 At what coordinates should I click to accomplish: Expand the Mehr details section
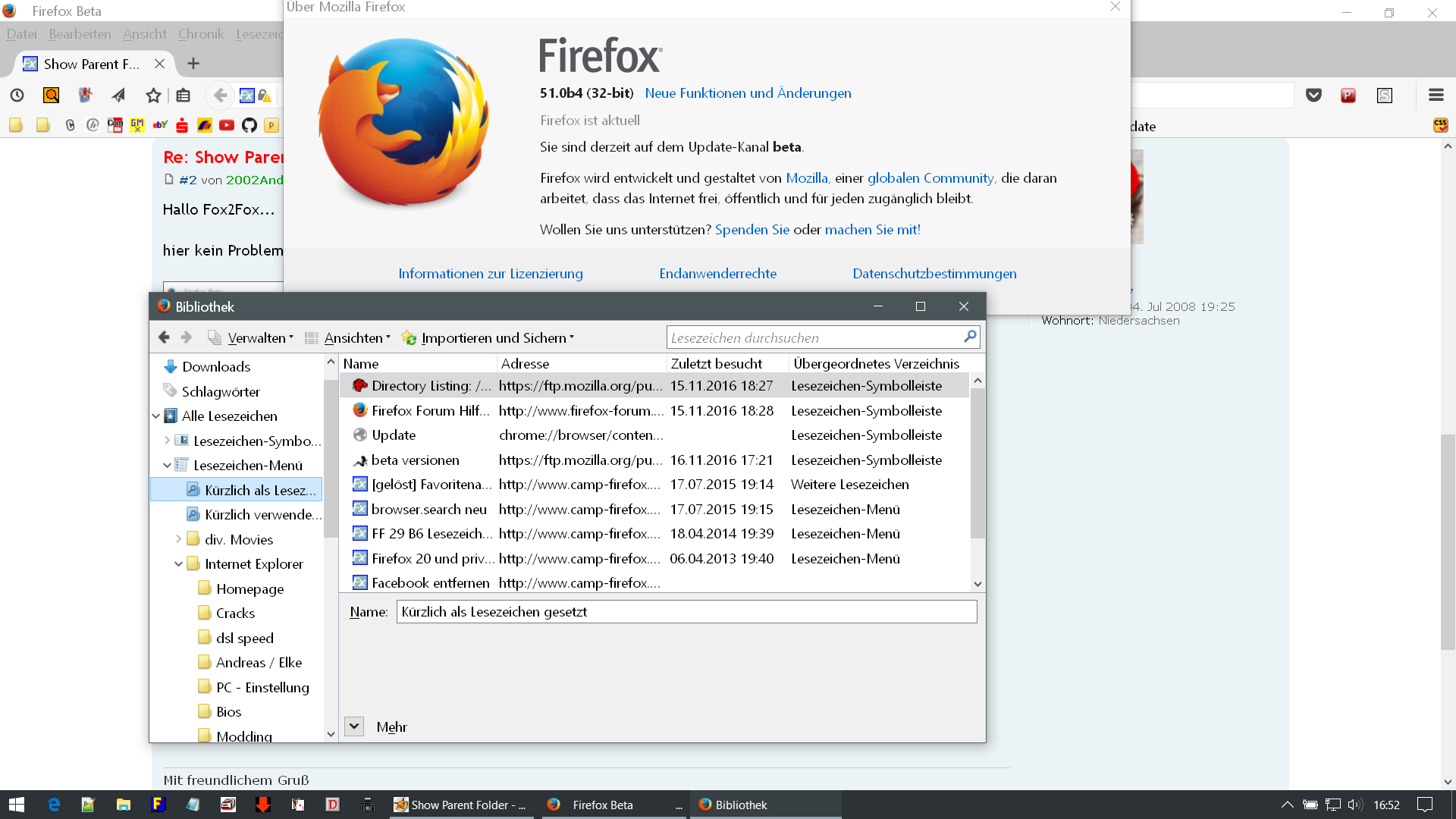pyautogui.click(x=354, y=726)
